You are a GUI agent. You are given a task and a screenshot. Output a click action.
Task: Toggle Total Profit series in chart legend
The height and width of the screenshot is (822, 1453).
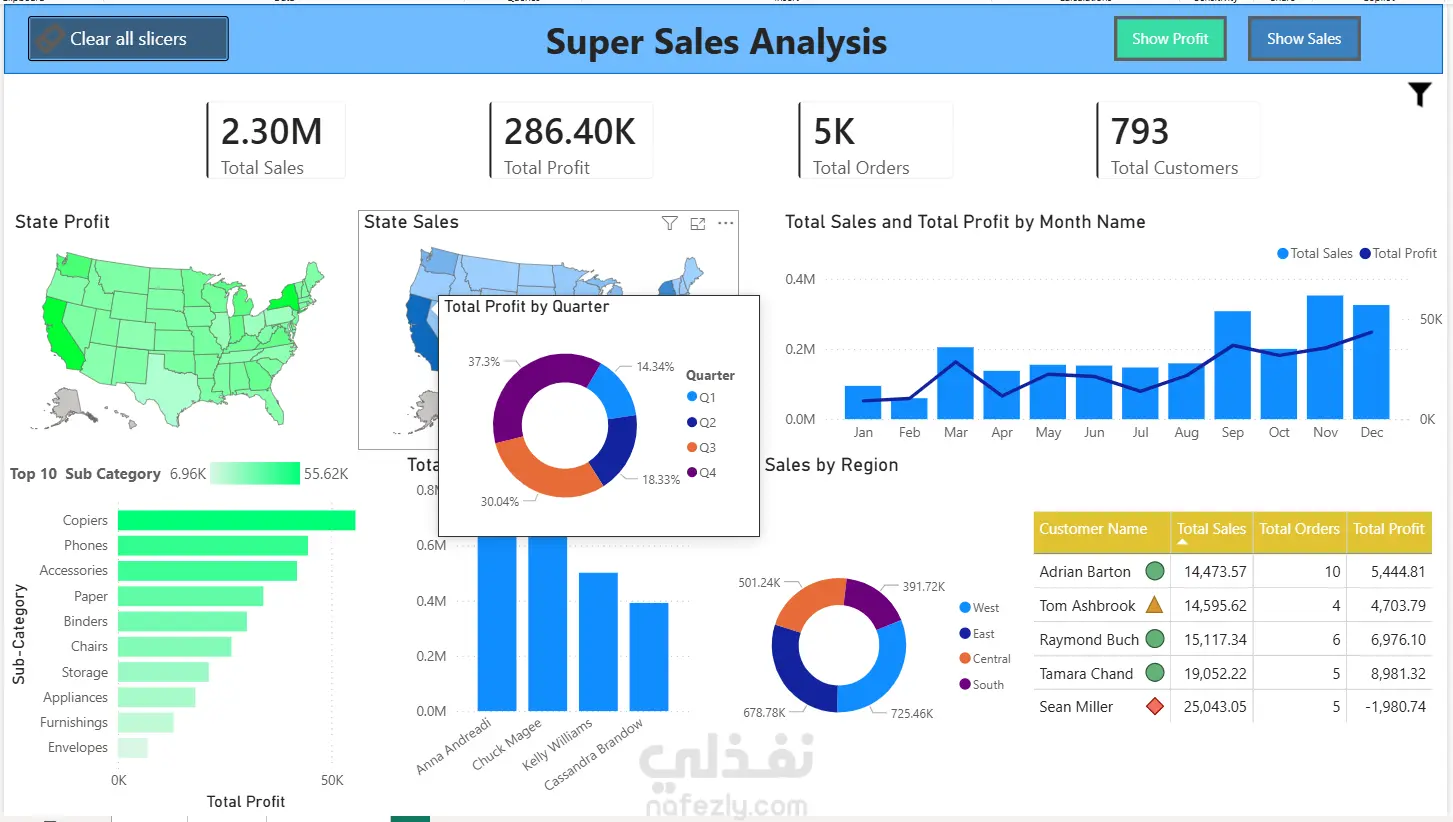(1398, 253)
